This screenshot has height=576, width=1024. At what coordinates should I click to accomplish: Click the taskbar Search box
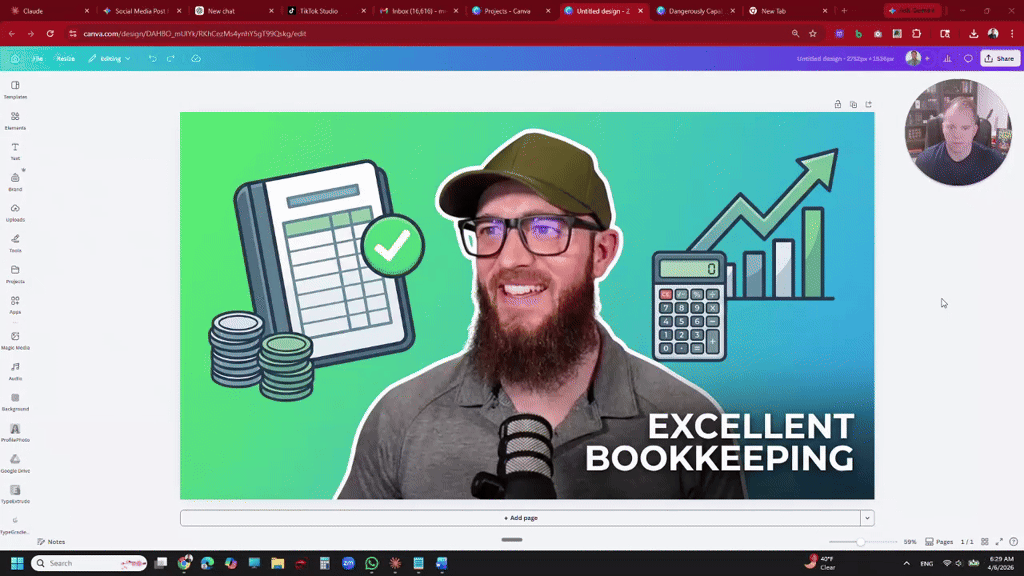[x=89, y=563]
